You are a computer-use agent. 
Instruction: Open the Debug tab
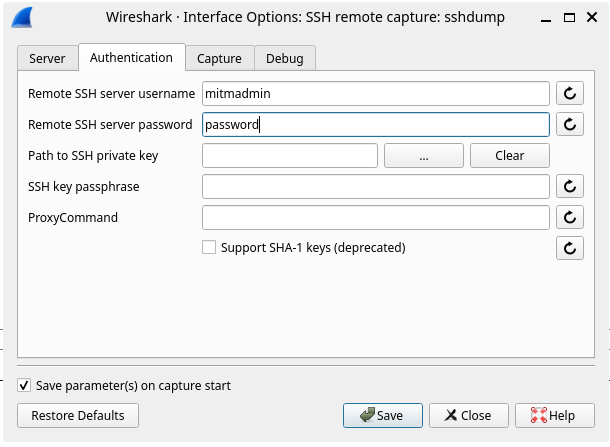(285, 59)
